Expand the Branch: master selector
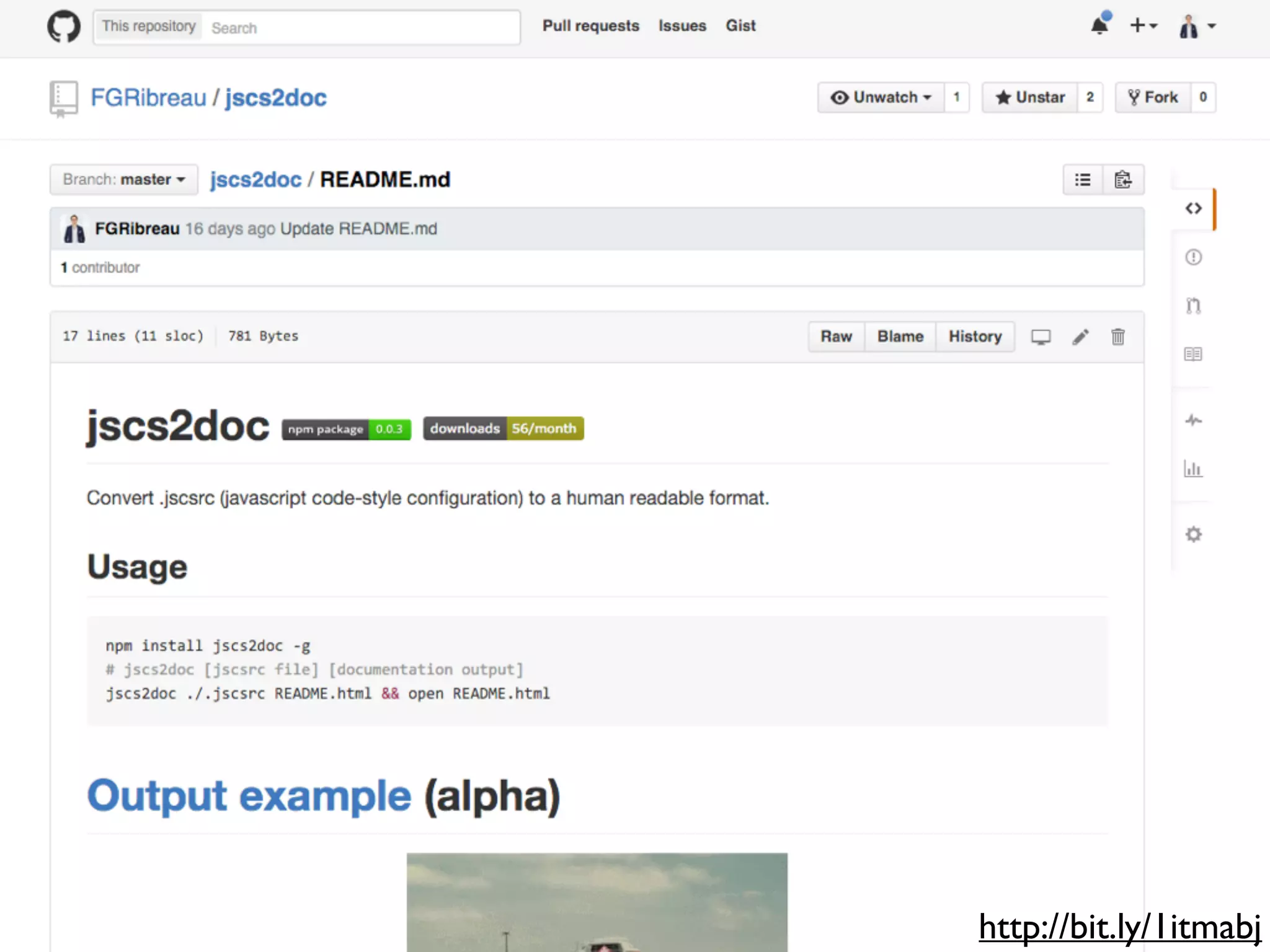1270x952 pixels. click(124, 180)
